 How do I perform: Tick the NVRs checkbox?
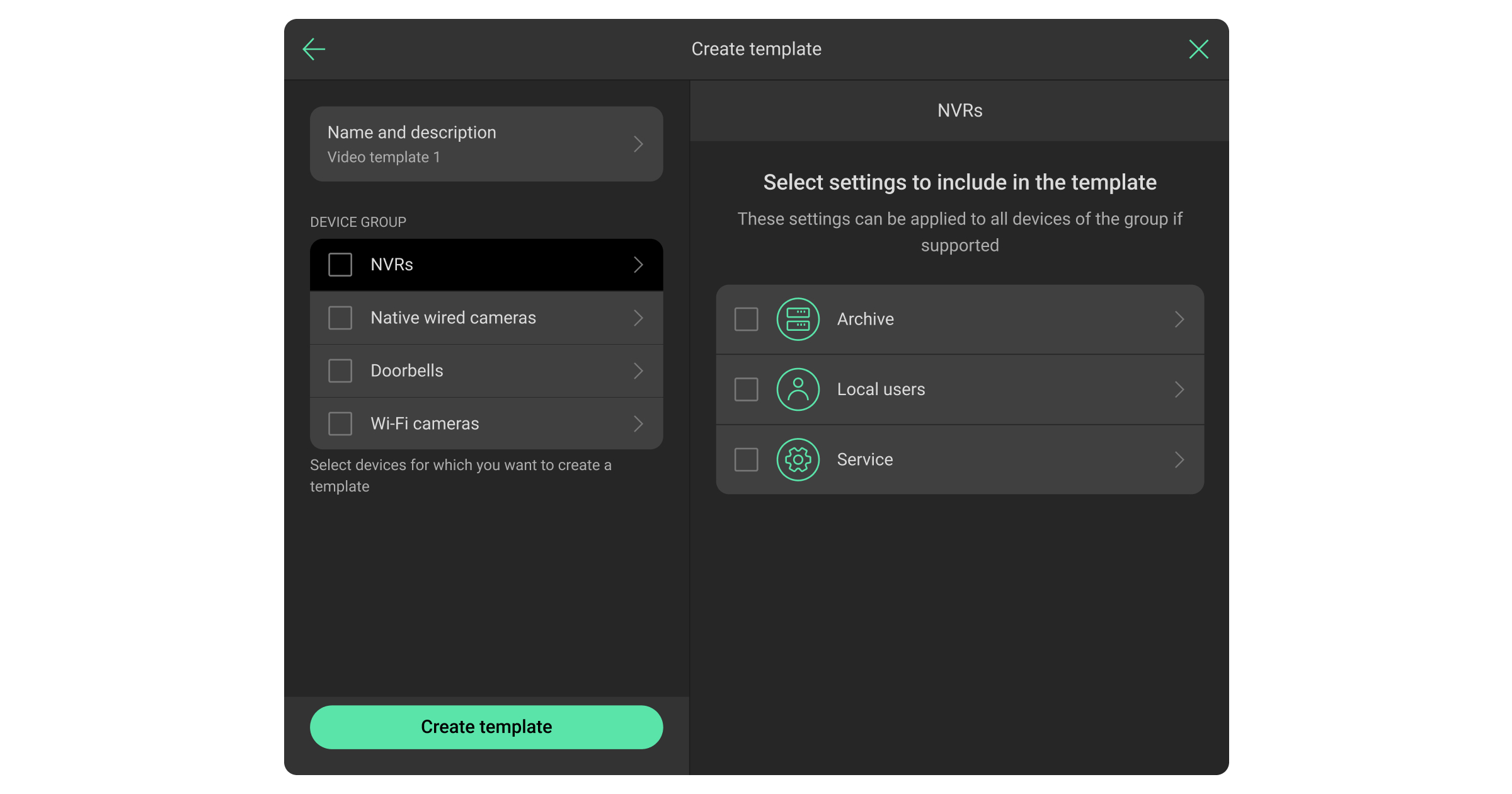(340, 265)
